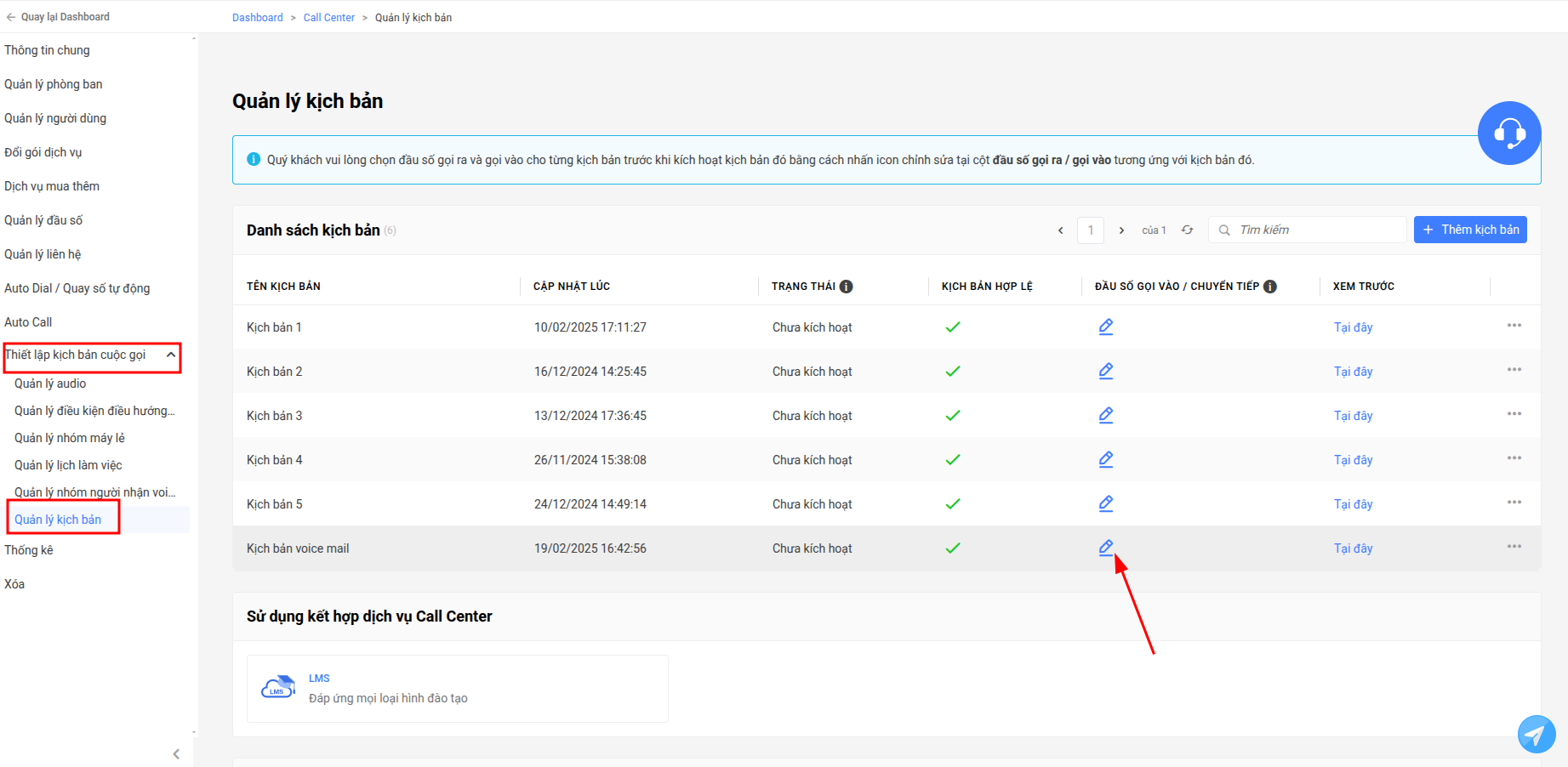Edit phone number for Kịch bản 5

[1106, 503]
